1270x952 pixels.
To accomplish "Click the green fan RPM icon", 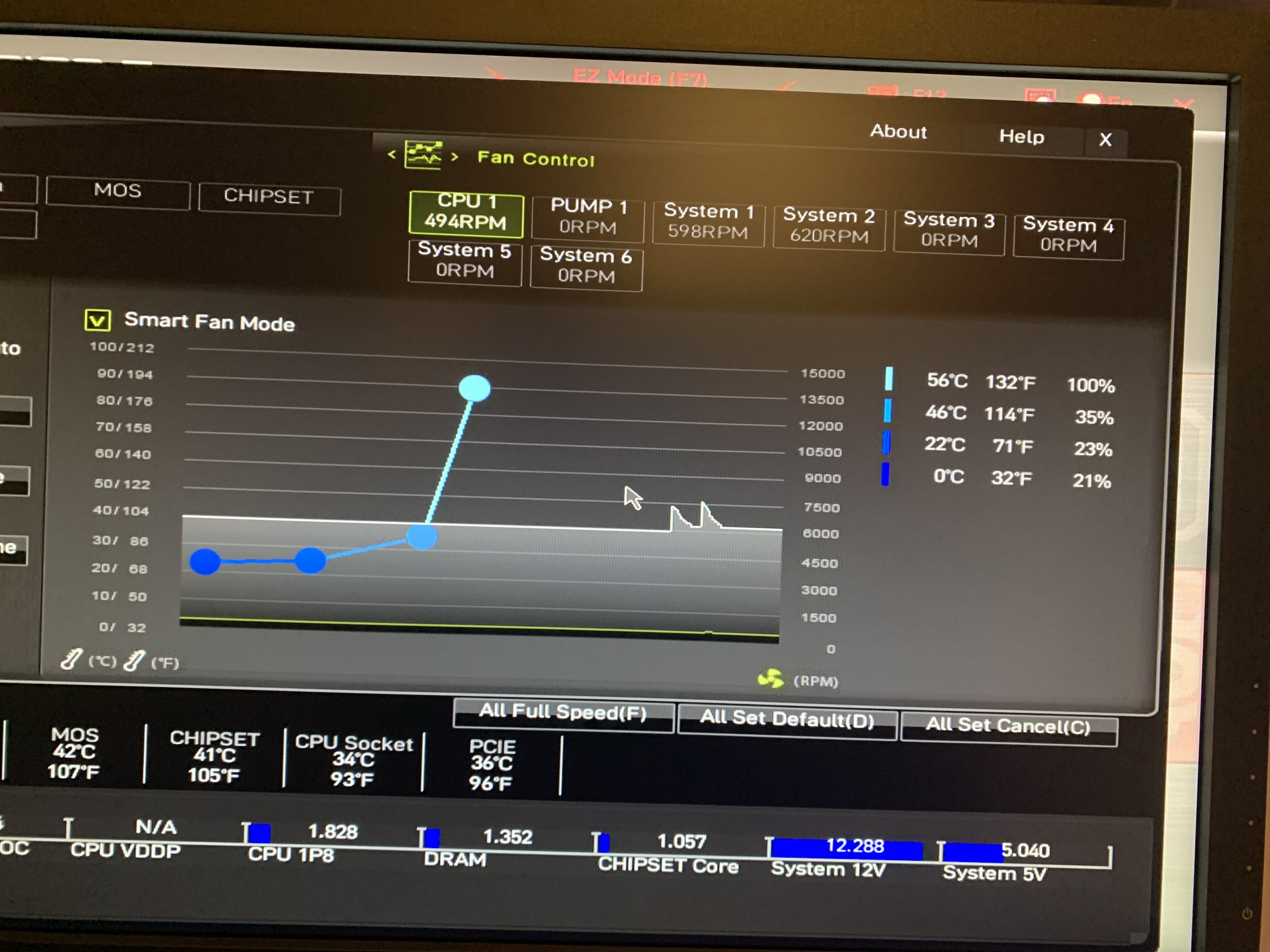I will pos(771,678).
